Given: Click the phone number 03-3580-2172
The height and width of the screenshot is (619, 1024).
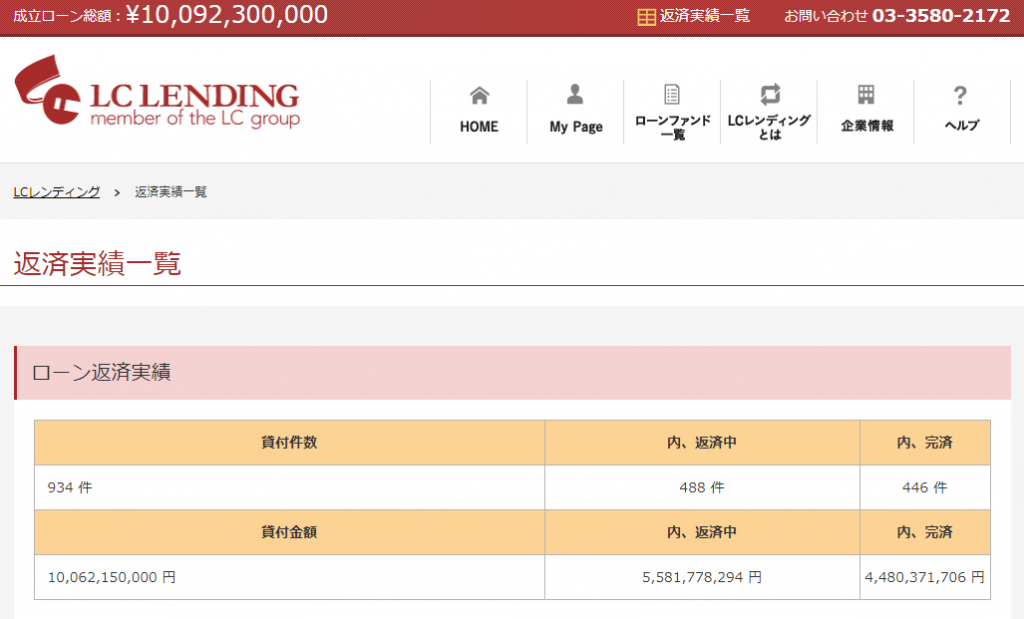Looking at the screenshot, I should coord(941,17).
